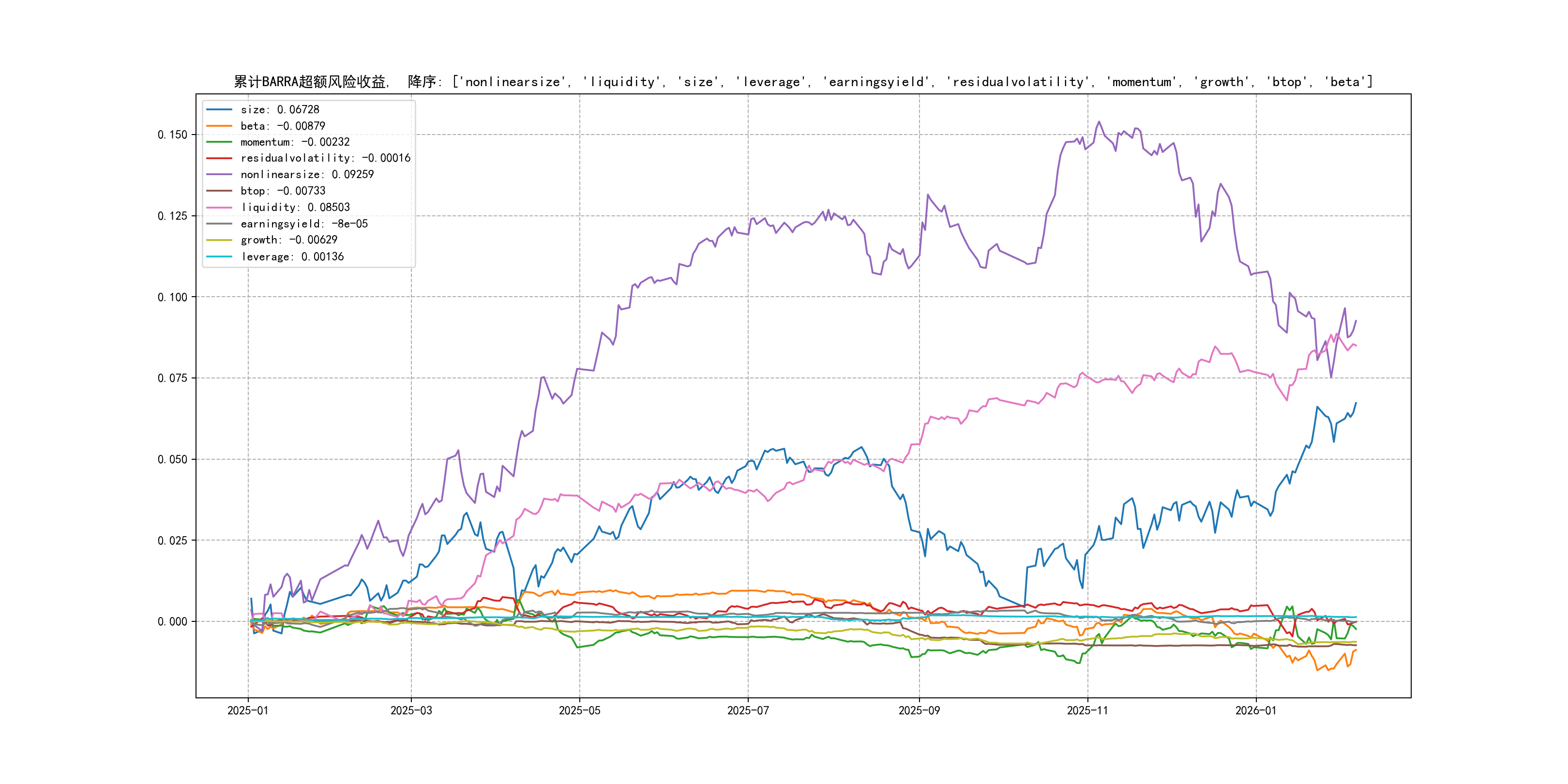Click the 2025-09 x-axis tick label
Viewport: 1568px width, 784px height.
coord(919,711)
